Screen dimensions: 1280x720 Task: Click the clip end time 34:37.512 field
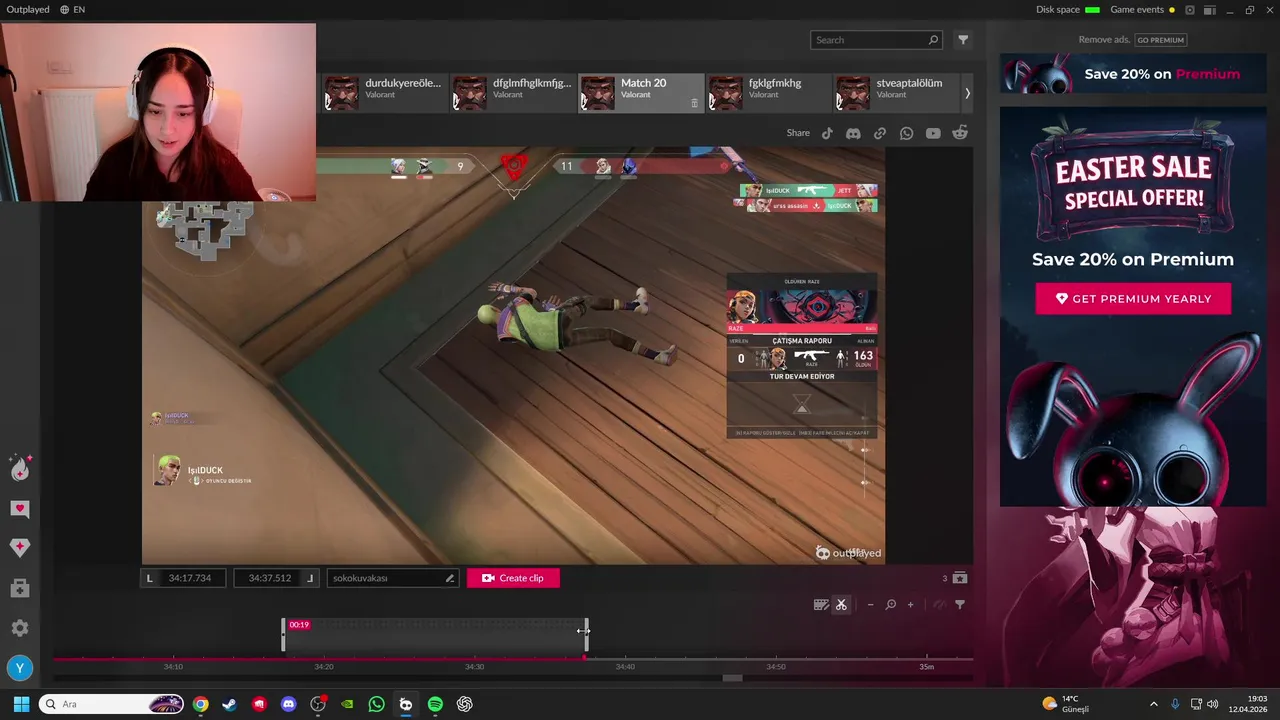point(275,578)
